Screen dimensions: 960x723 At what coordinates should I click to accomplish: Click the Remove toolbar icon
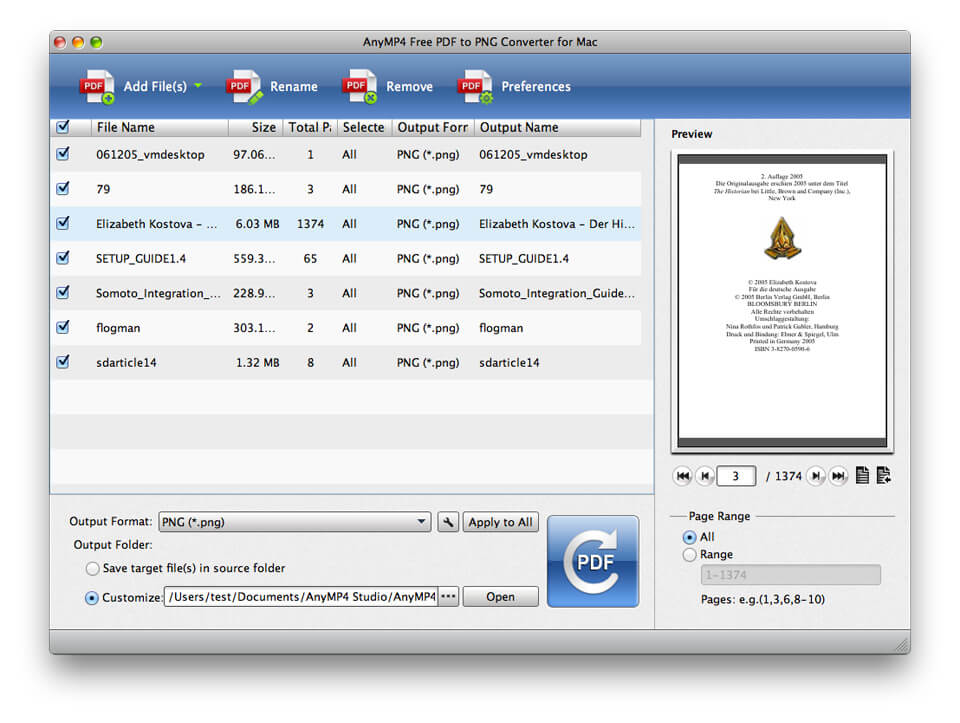pos(359,86)
